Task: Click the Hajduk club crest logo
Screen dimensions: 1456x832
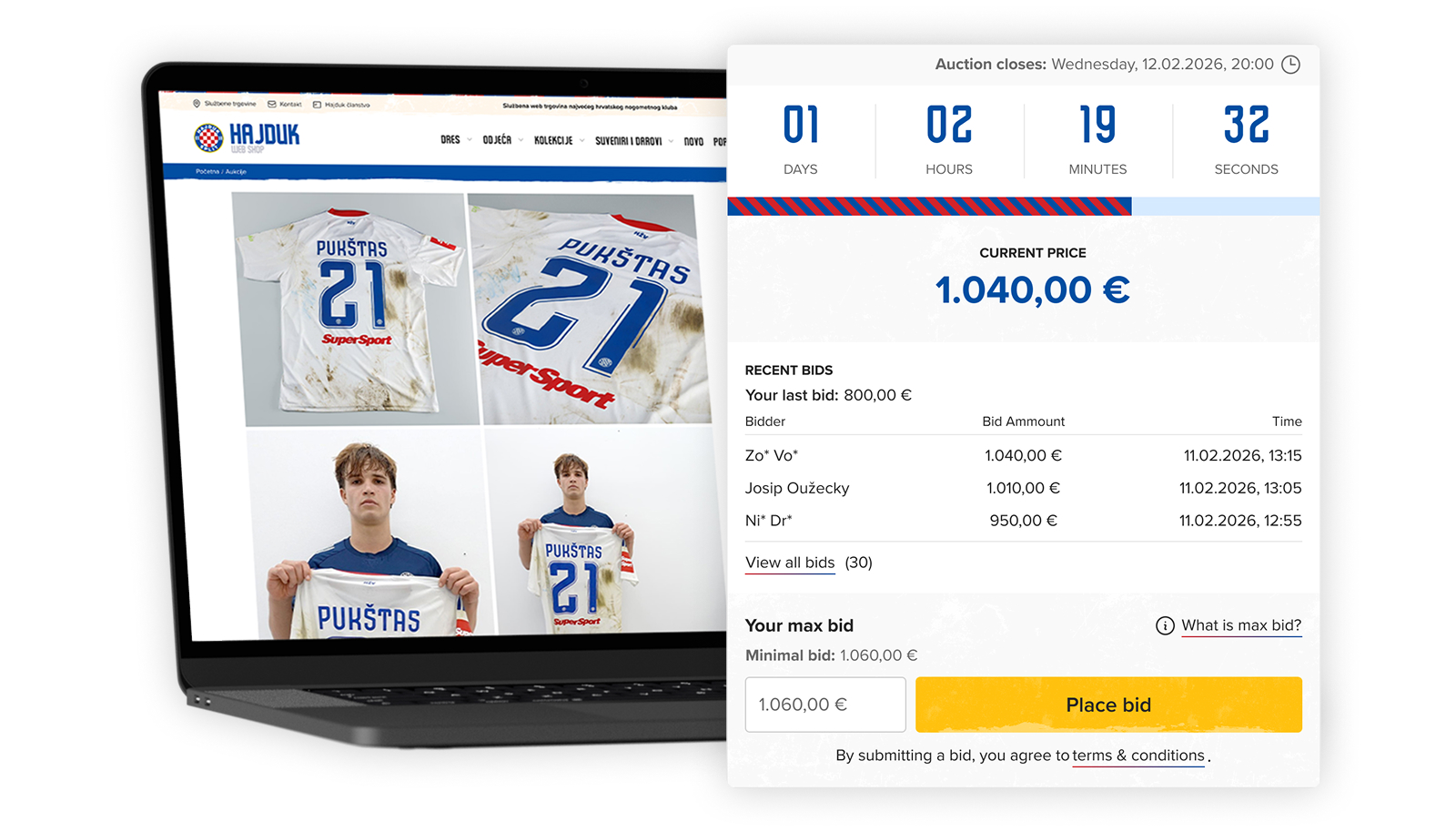Action: pyautogui.click(x=208, y=137)
